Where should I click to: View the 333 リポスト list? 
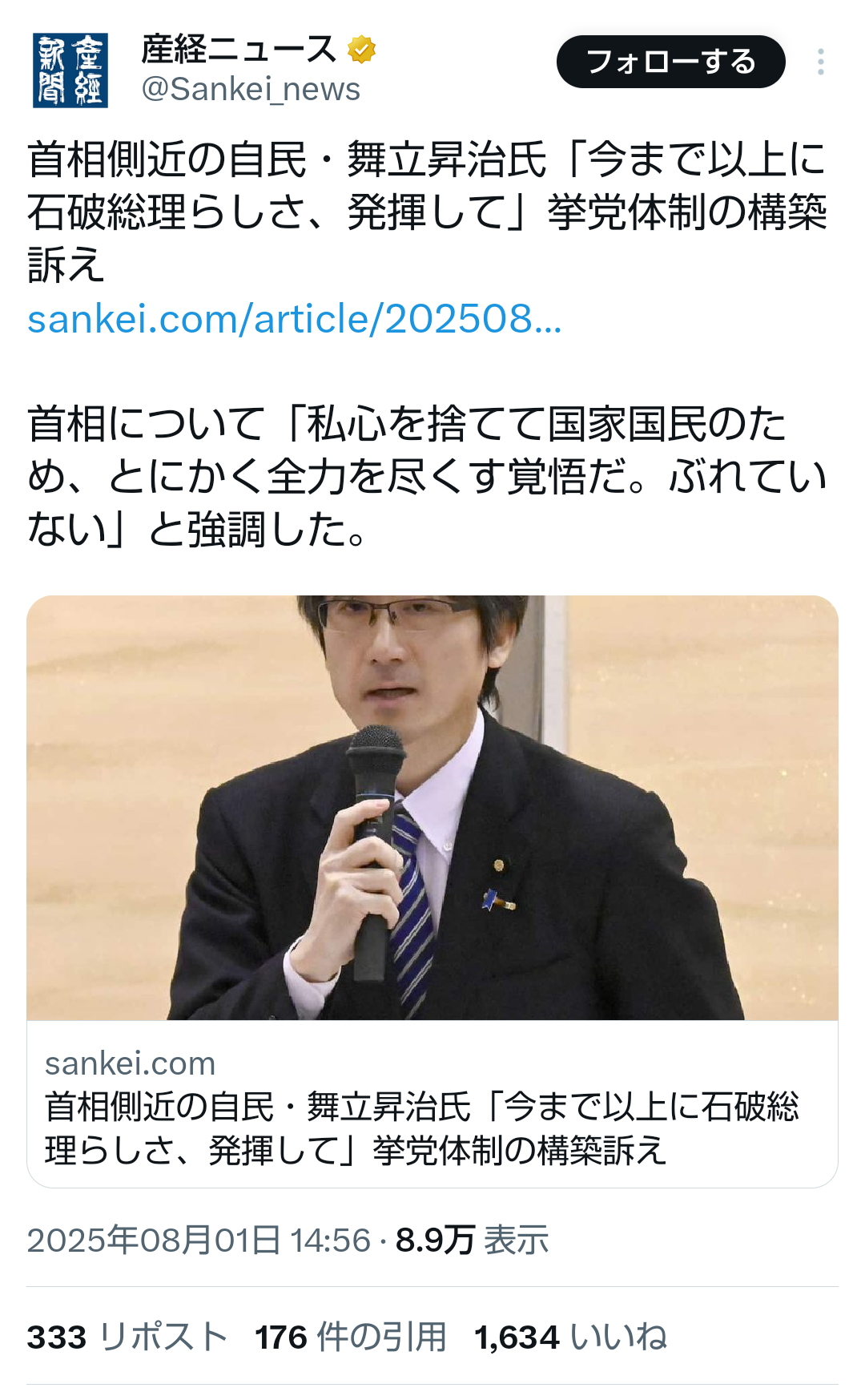127,1337
